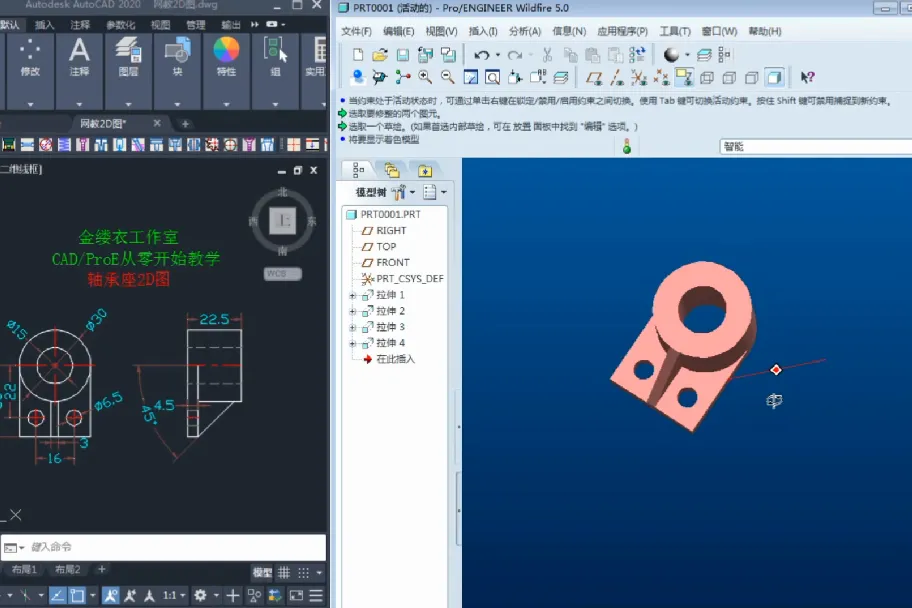Click the Zoom out magnifier in Pro/ENGINEER
Screen dimensions: 912x608
click(447, 77)
